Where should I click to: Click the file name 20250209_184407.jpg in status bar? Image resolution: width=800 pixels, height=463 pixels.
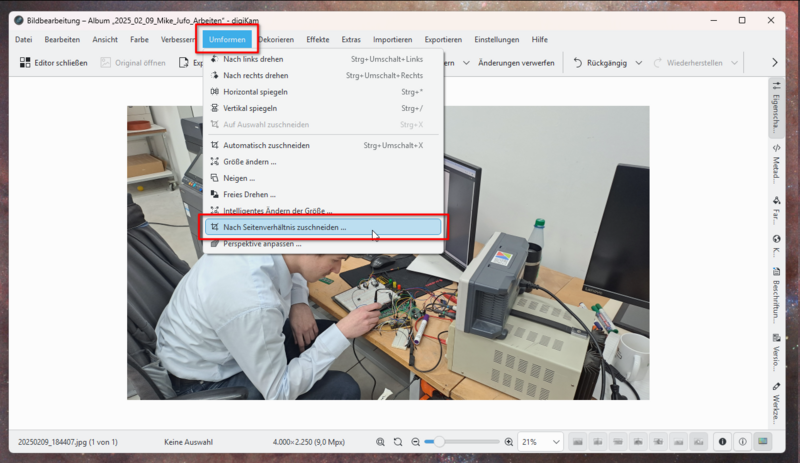point(67,442)
